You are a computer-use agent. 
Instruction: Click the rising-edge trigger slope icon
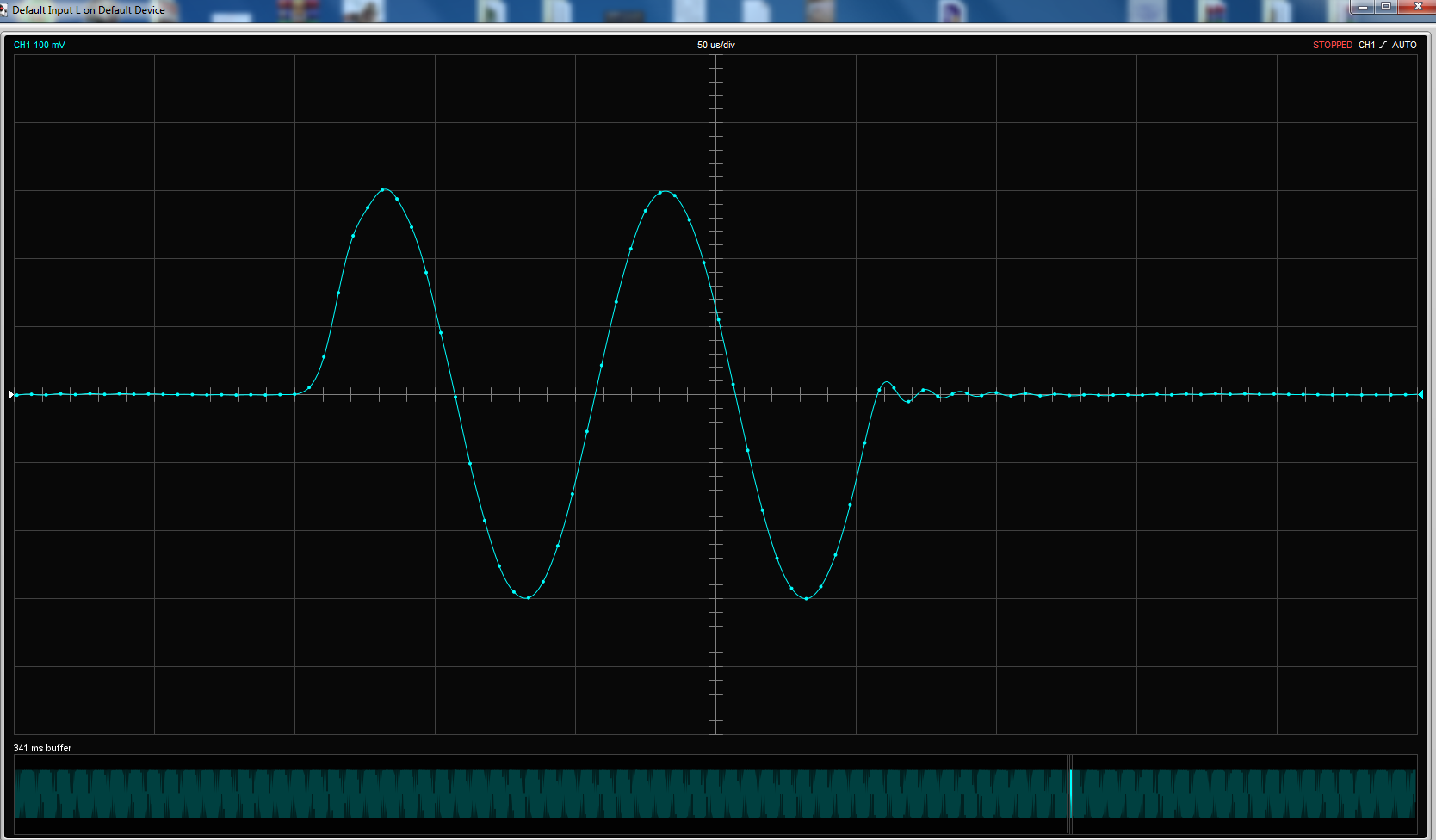point(1383,45)
